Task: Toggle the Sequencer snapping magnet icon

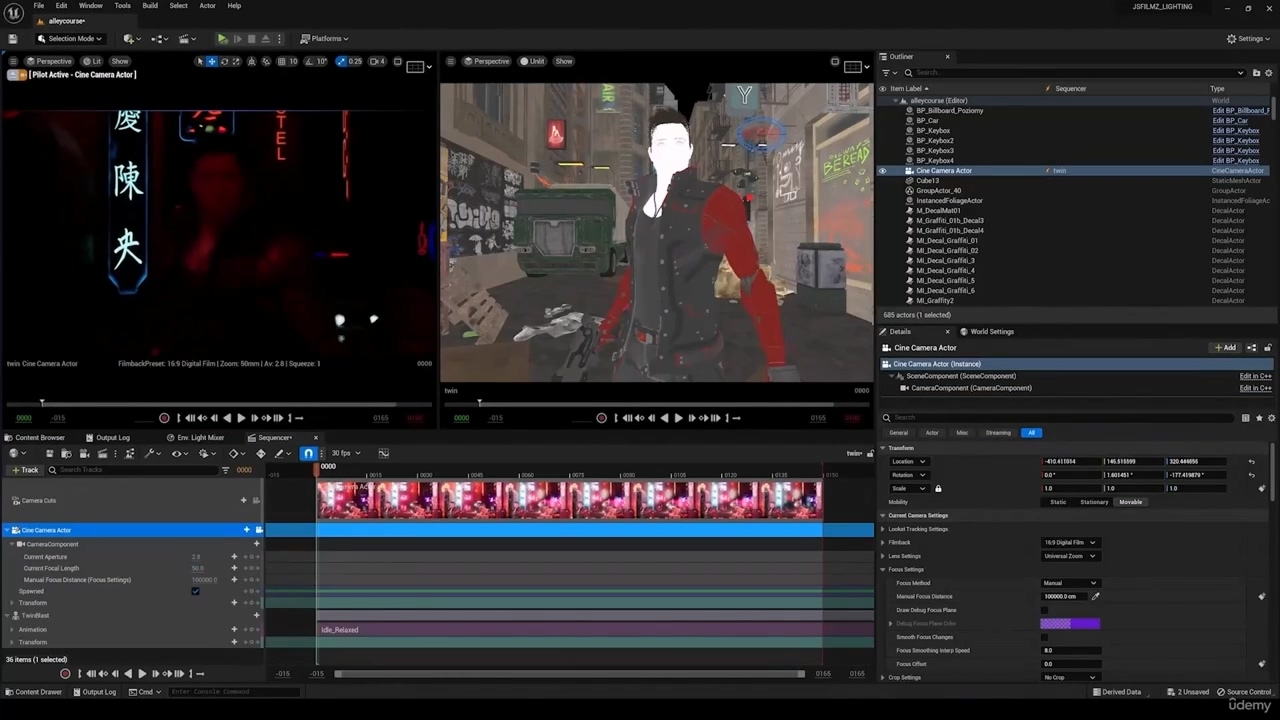Action: click(308, 453)
